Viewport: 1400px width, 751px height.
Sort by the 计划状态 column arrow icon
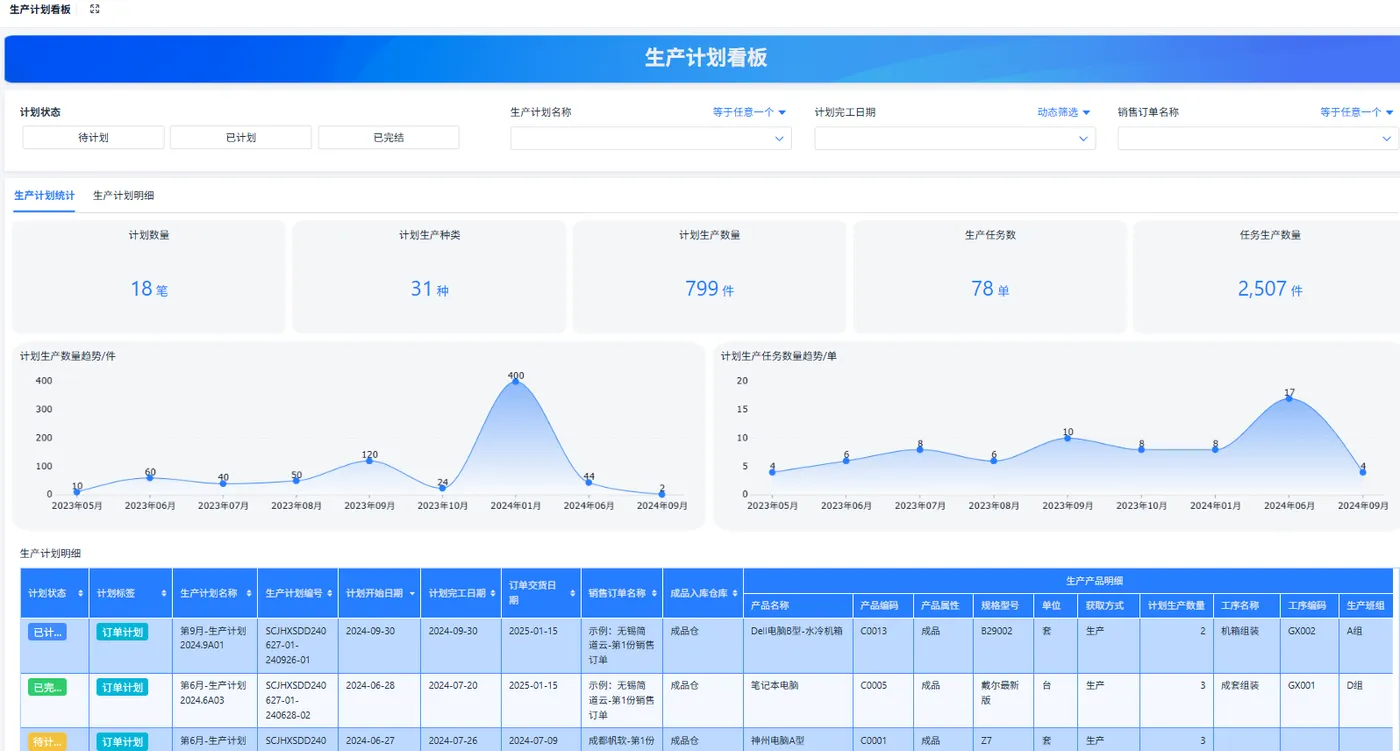click(80, 593)
